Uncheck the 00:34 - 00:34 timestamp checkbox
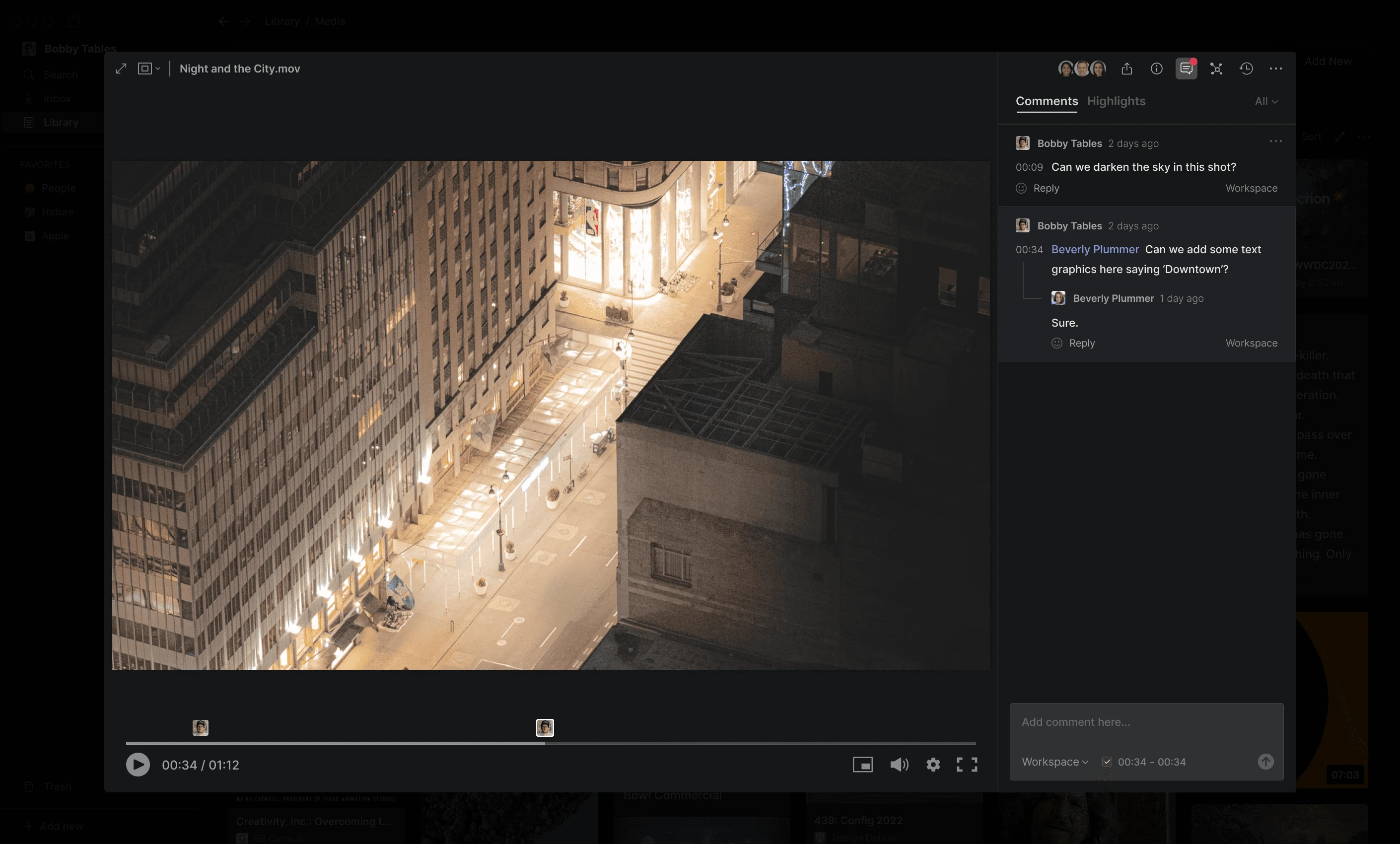This screenshot has width=1400, height=844. click(1107, 762)
